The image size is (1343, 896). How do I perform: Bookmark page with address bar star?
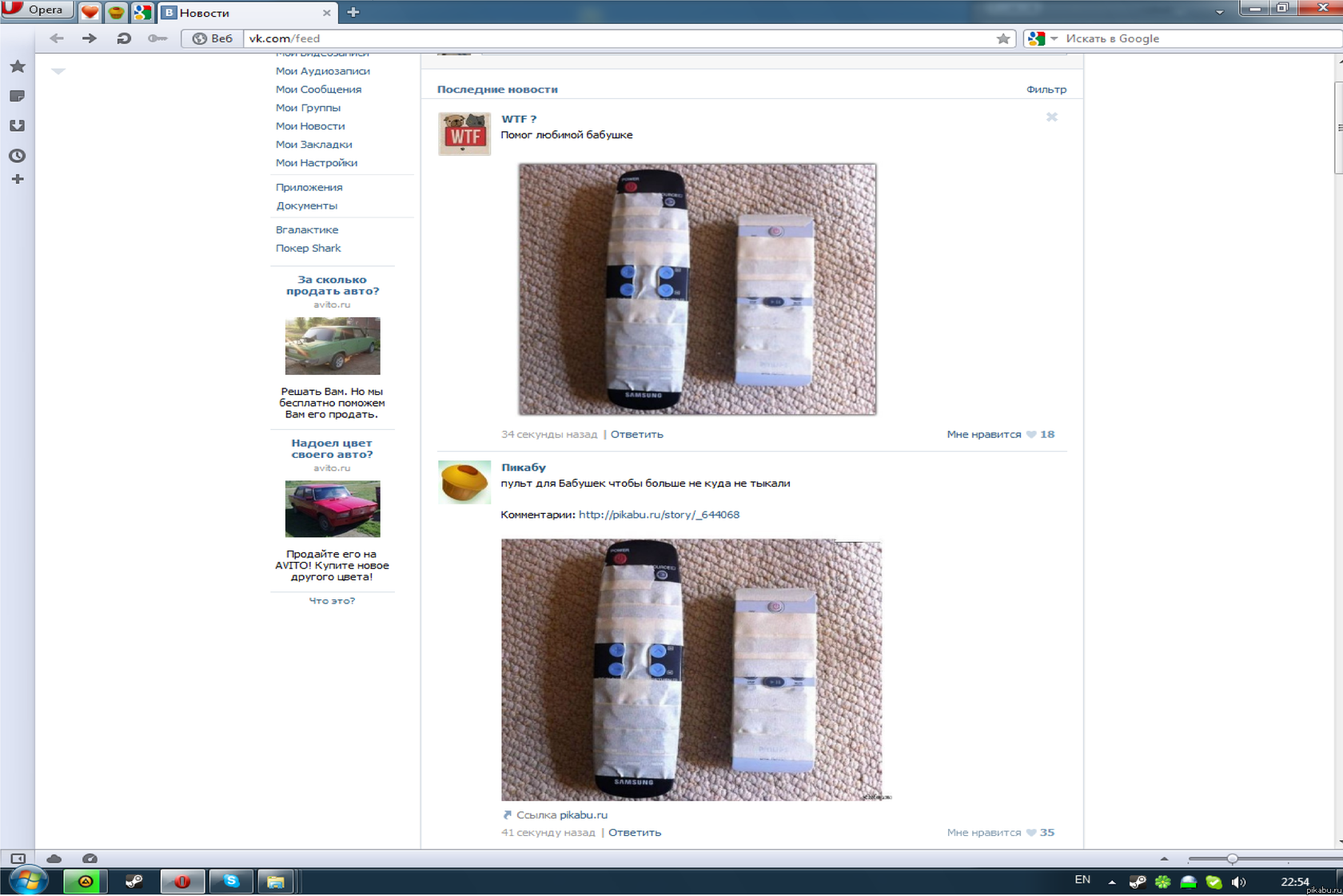coord(1003,38)
